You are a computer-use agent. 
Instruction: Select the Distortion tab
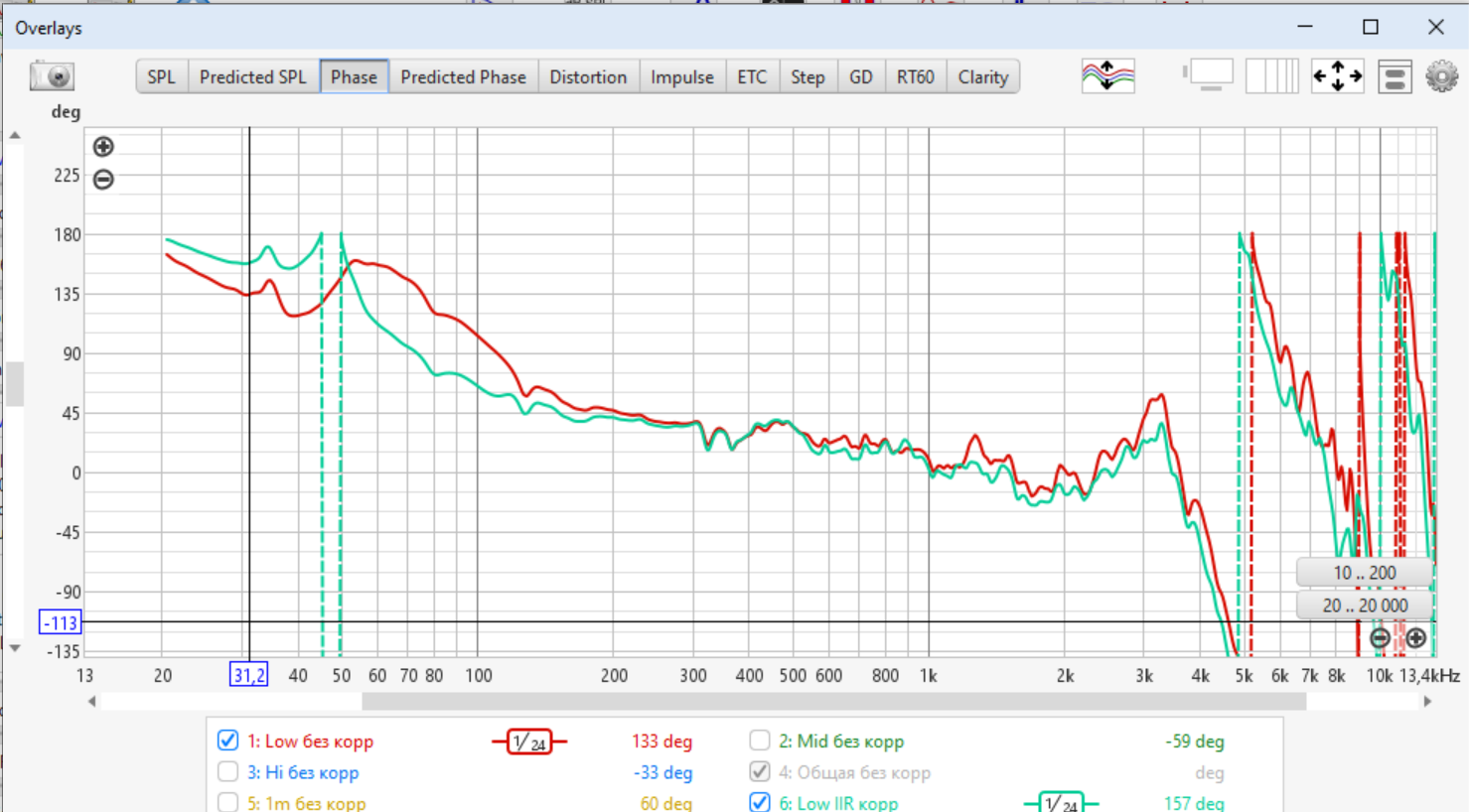pos(588,77)
